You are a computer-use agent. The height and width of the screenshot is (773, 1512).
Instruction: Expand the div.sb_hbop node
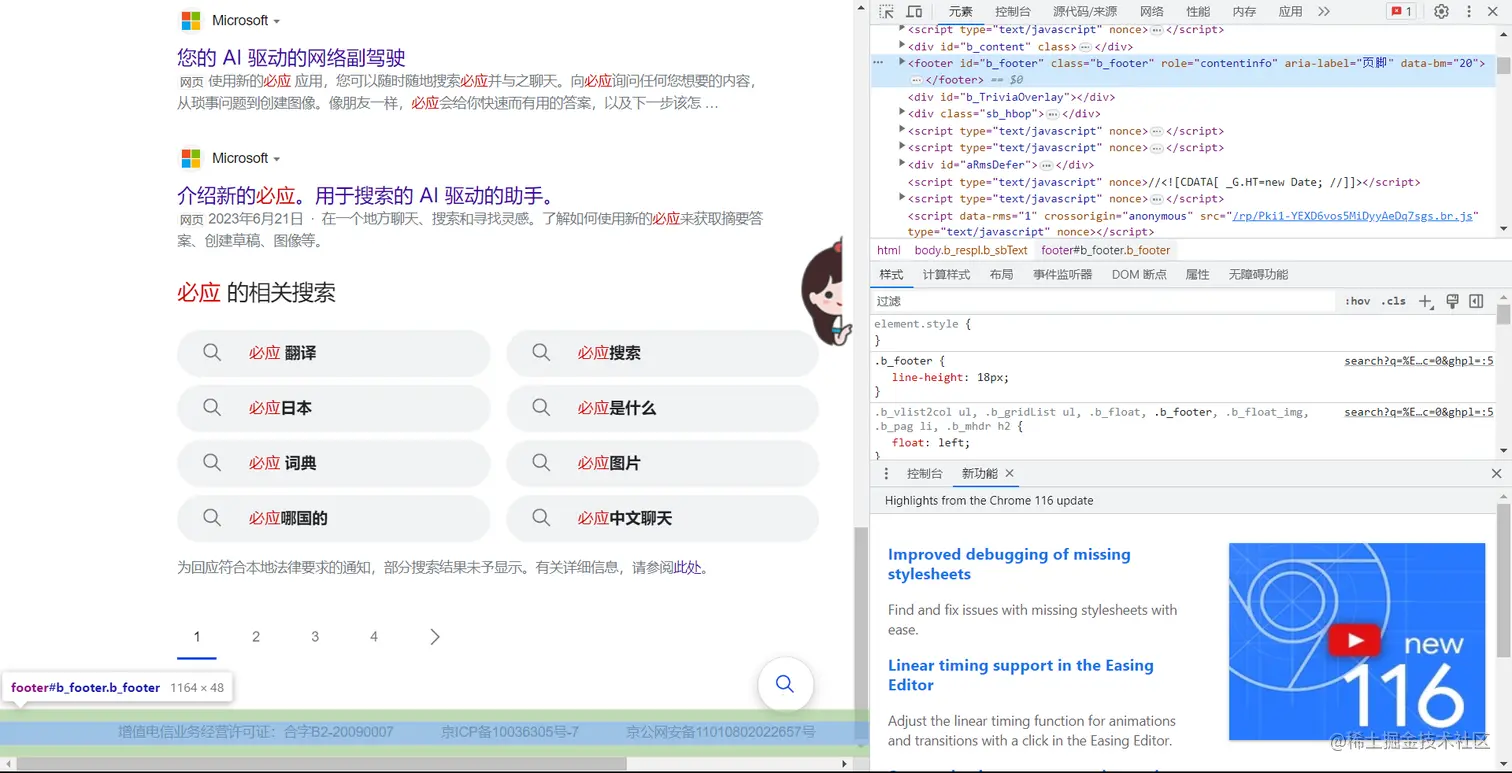(902, 113)
